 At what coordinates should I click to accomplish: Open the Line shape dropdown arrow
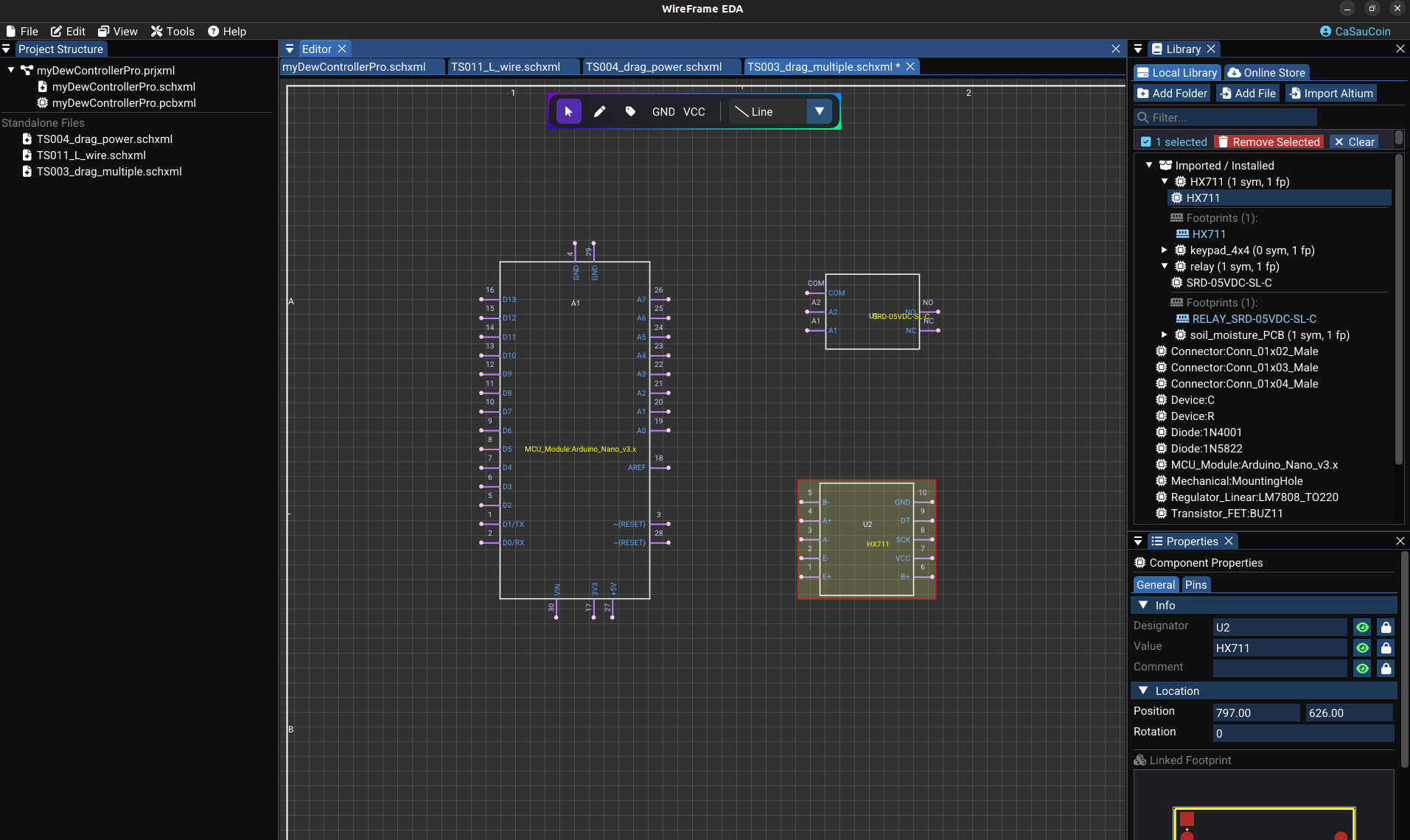pos(820,111)
